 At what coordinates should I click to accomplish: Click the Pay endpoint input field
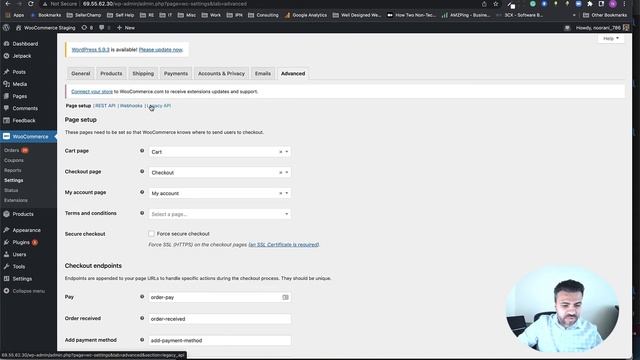pos(220,297)
